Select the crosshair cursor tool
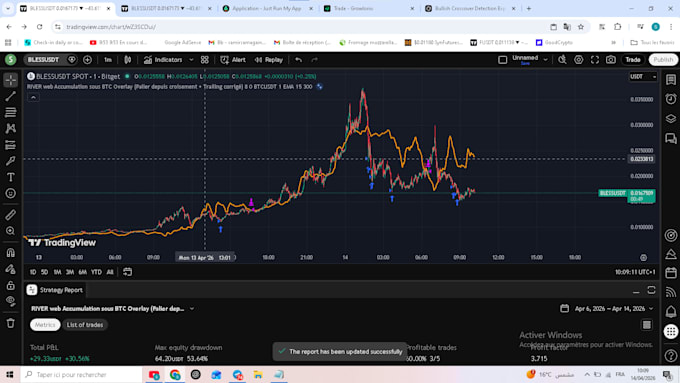The height and width of the screenshot is (383, 680). [11, 80]
